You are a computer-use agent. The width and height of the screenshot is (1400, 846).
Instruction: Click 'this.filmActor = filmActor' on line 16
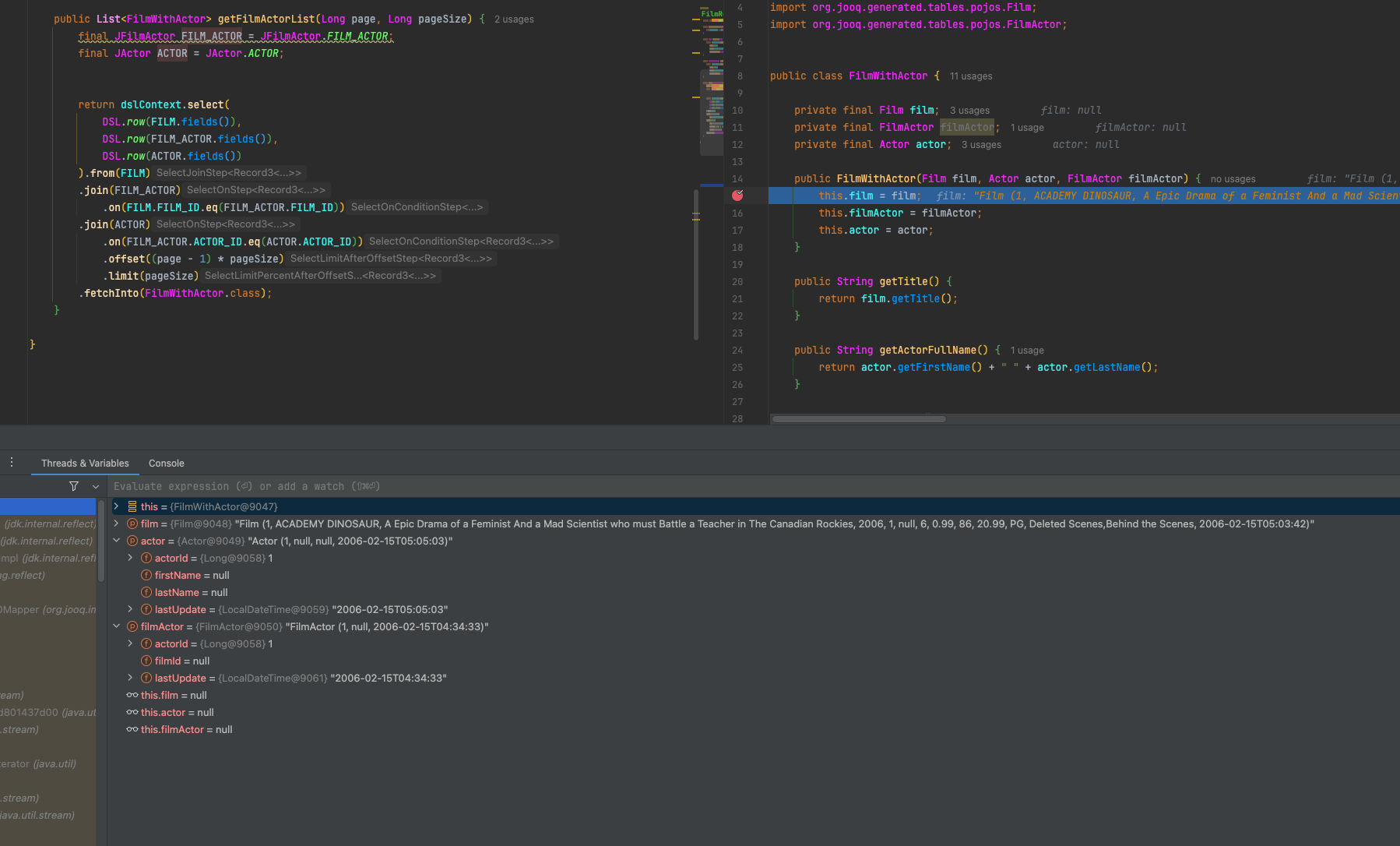(900, 213)
